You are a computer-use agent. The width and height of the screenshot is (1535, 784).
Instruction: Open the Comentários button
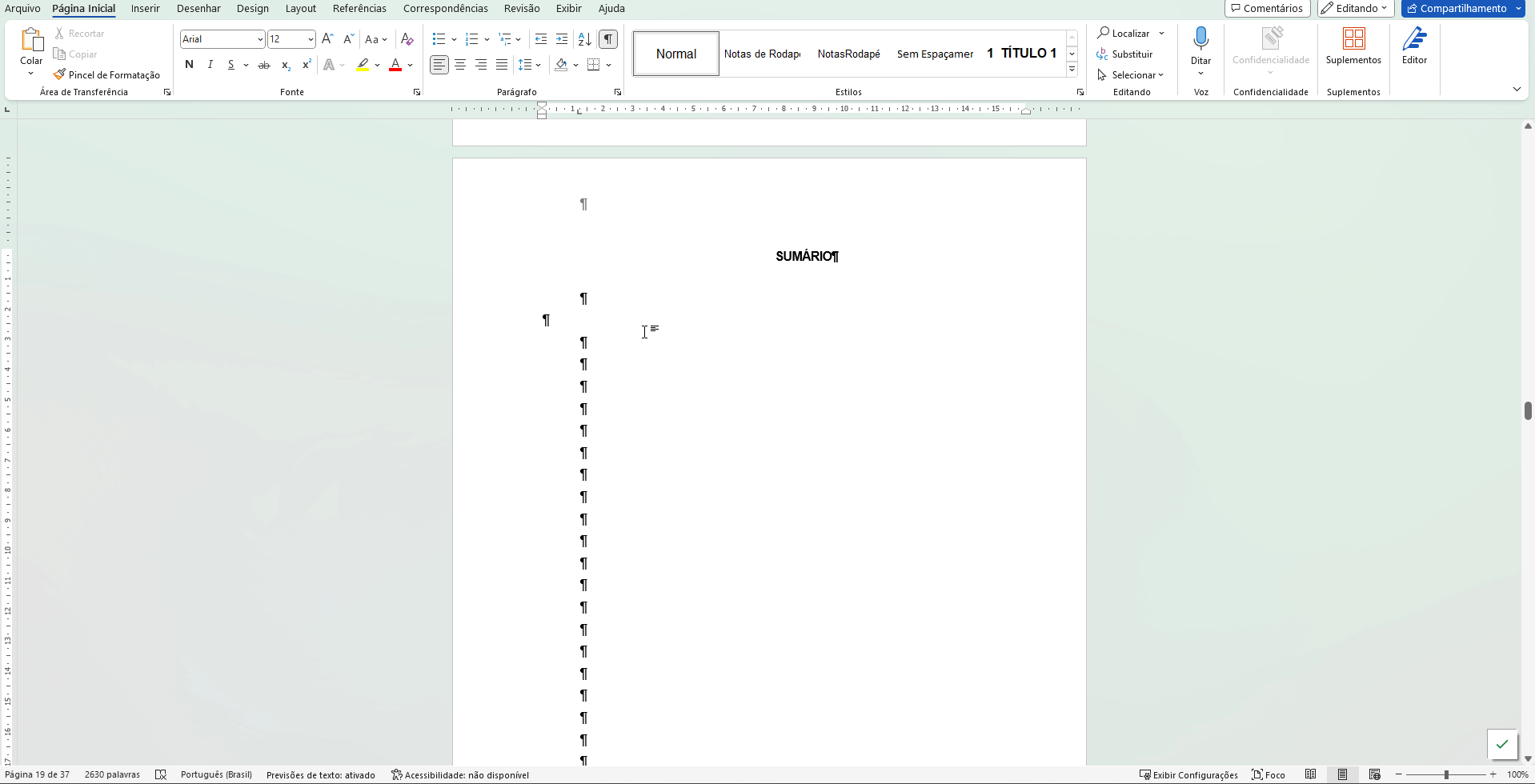tap(1267, 8)
